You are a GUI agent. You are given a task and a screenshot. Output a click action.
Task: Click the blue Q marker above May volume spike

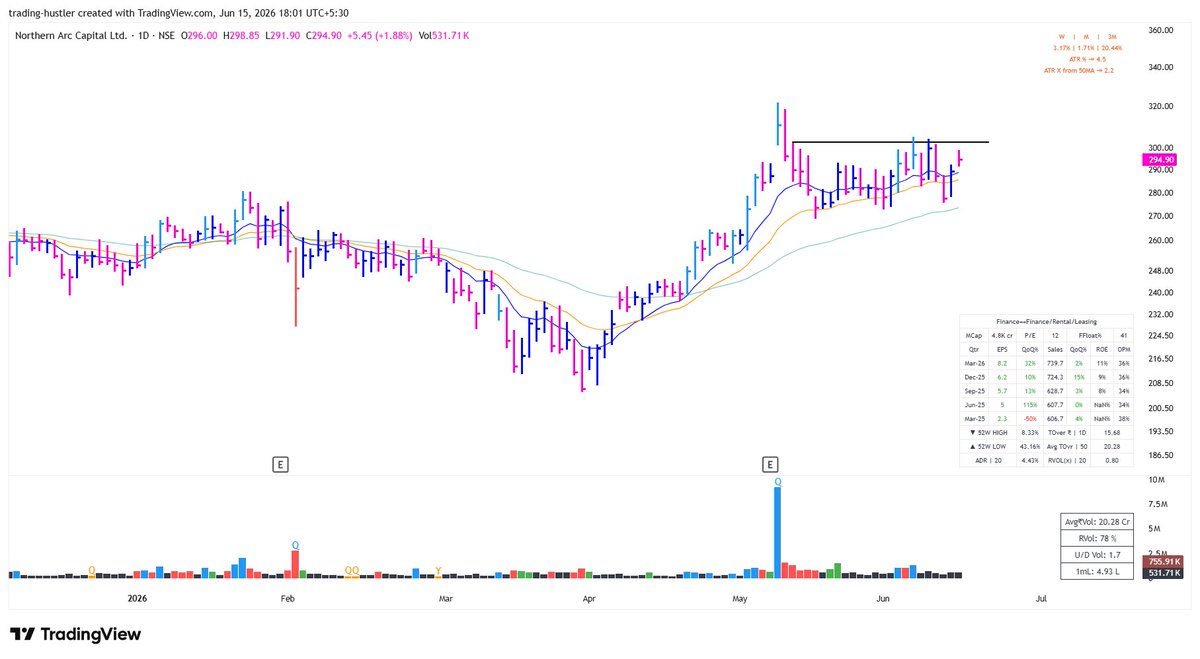777,481
